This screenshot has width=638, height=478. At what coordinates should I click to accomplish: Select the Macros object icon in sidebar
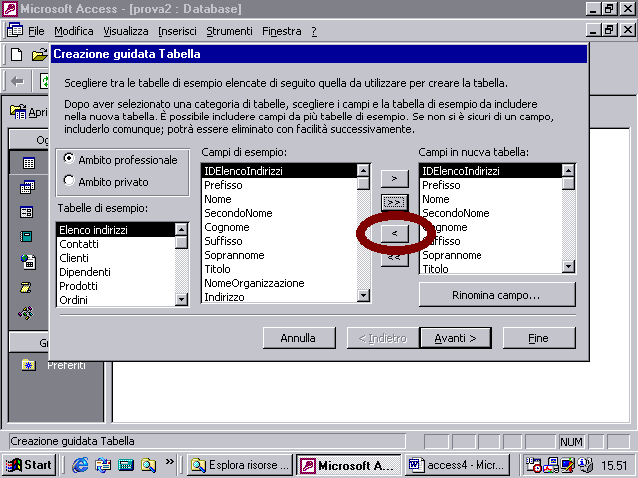(26, 287)
